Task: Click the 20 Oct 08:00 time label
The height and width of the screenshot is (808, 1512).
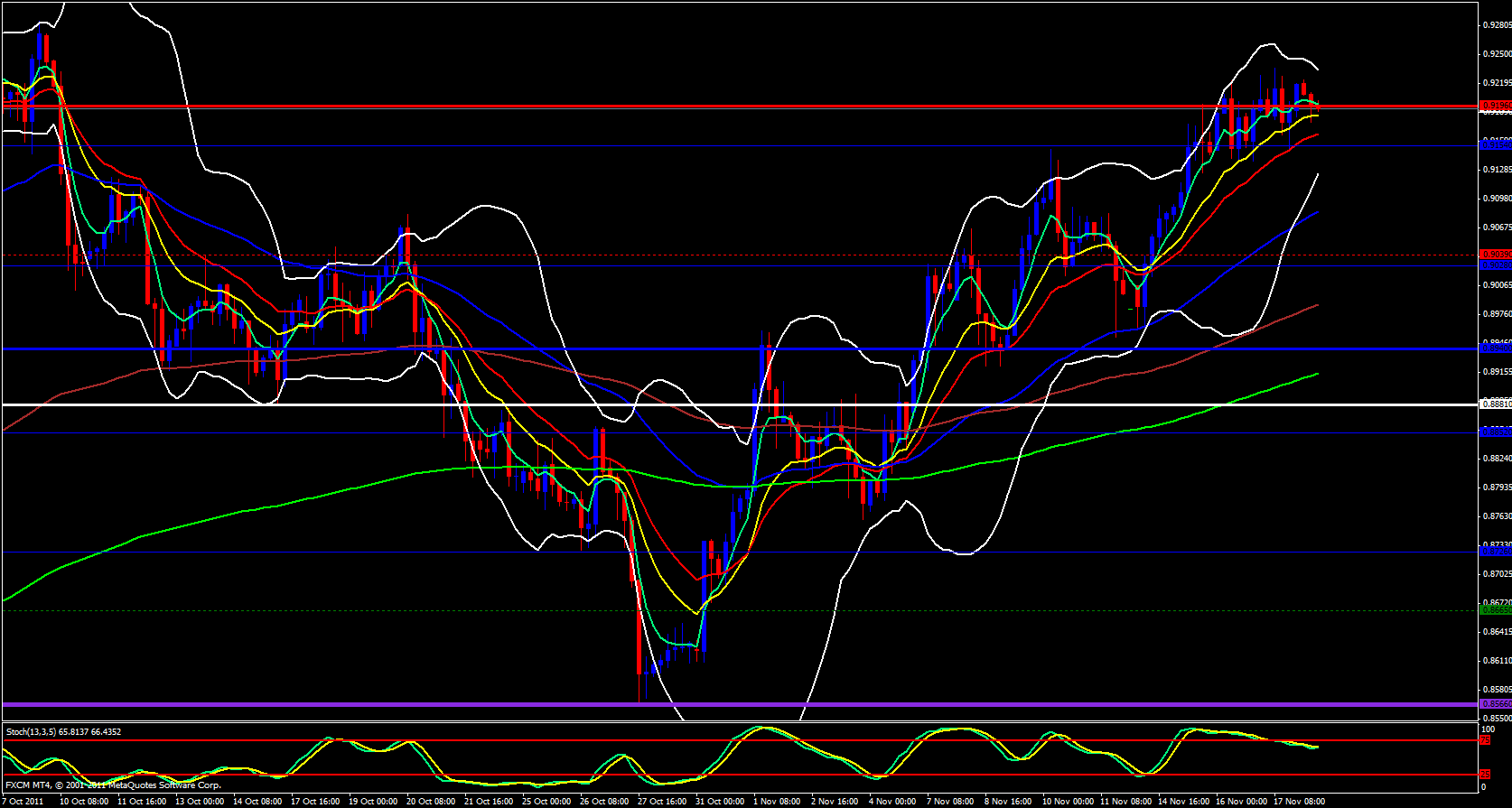Action: 430,801
